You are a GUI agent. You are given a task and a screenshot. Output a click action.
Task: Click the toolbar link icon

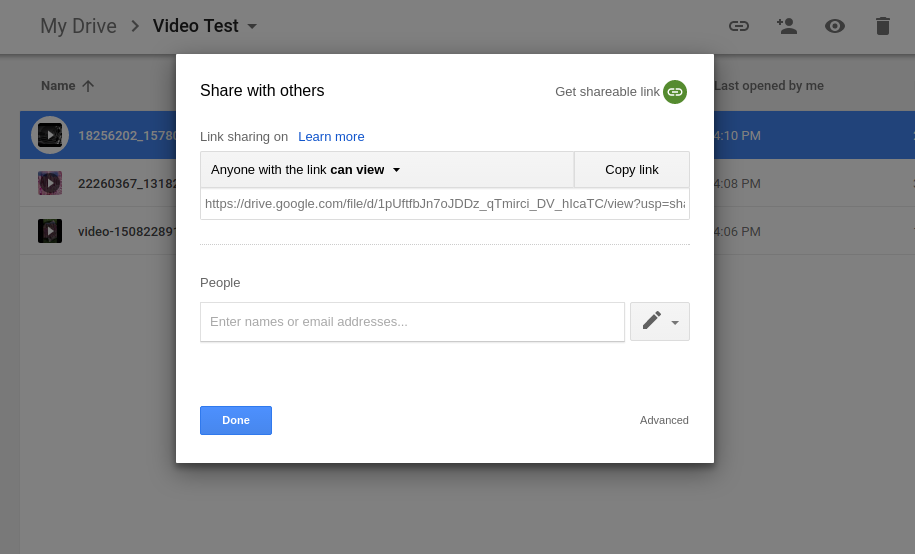pyautogui.click(x=739, y=26)
